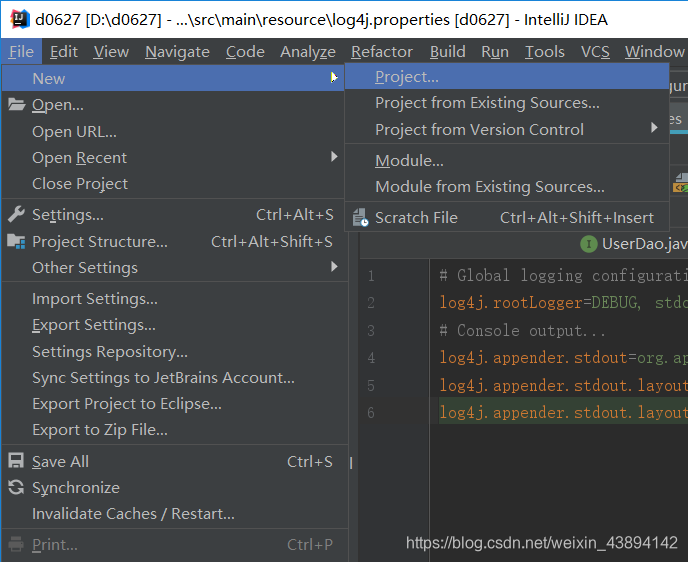This screenshot has height=562, width=688.
Task: Switch to the UserDao.java editor tab
Action: click(634, 244)
